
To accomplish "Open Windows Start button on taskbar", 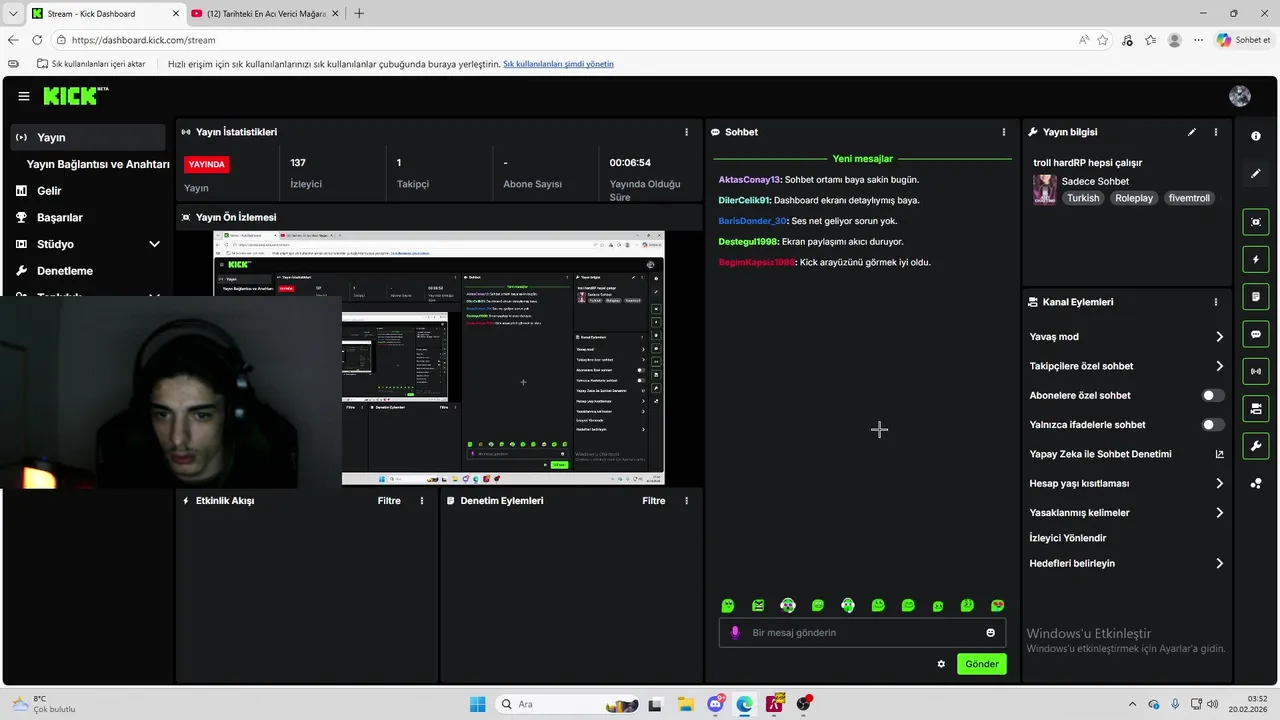I will point(477,704).
